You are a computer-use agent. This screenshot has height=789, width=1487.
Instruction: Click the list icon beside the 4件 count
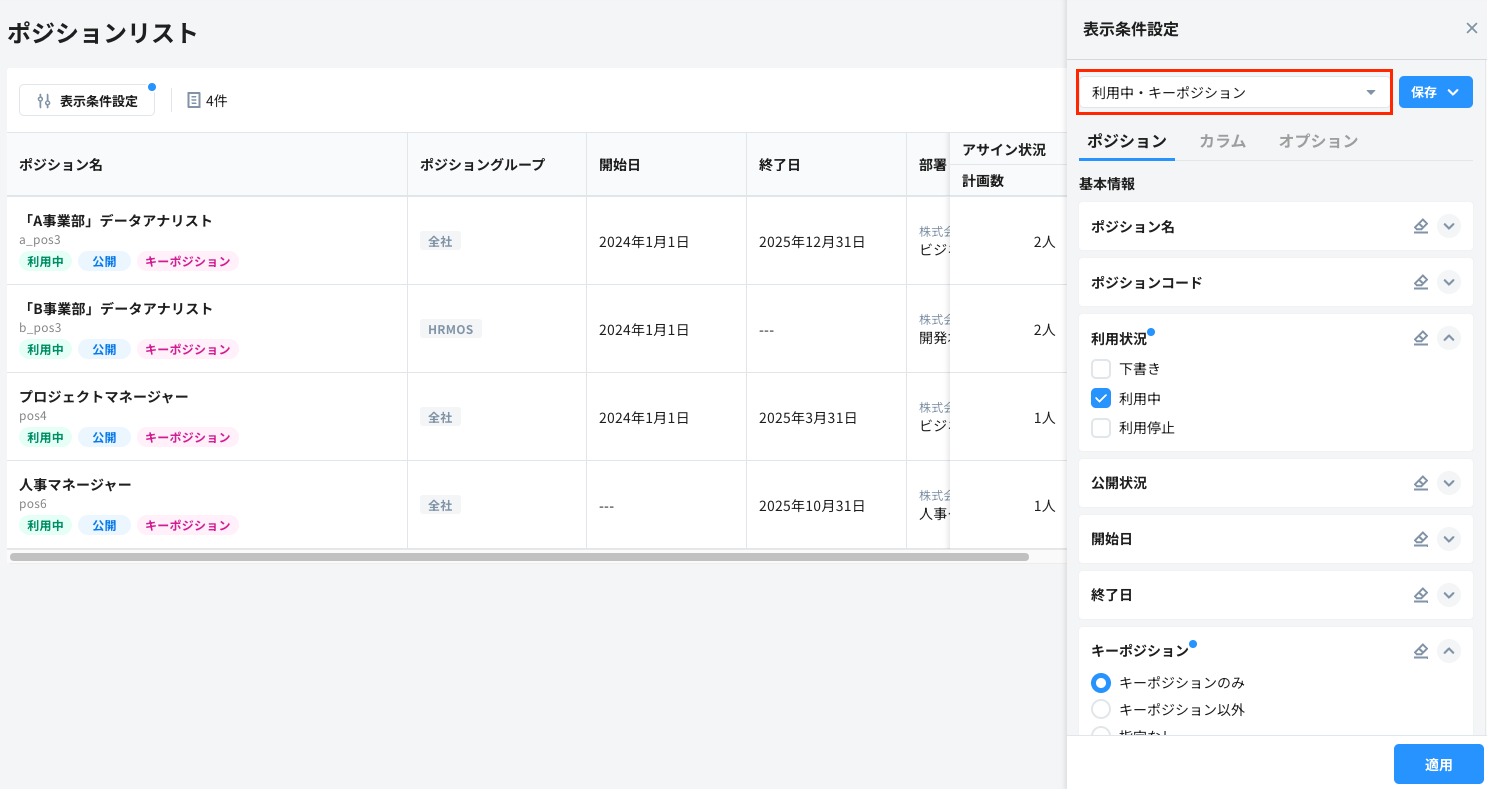click(x=193, y=99)
